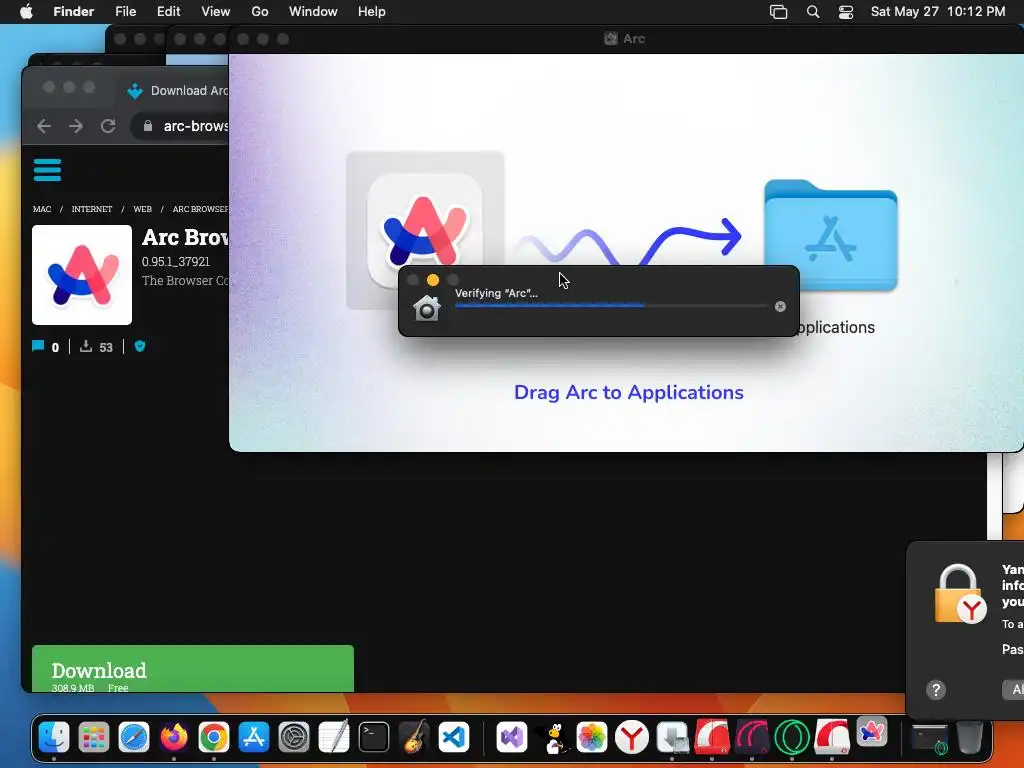Cancel the Verifying Arc progress

coord(780,306)
